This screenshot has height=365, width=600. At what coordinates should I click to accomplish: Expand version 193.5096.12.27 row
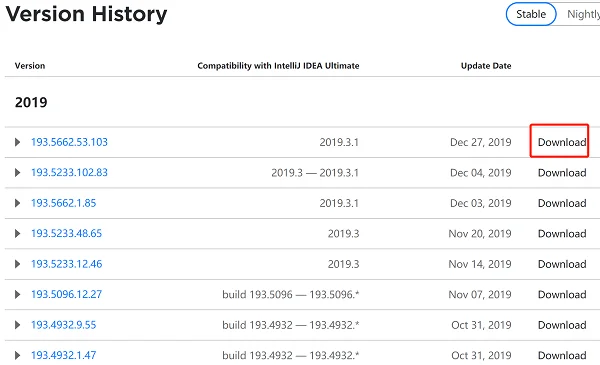[17, 294]
